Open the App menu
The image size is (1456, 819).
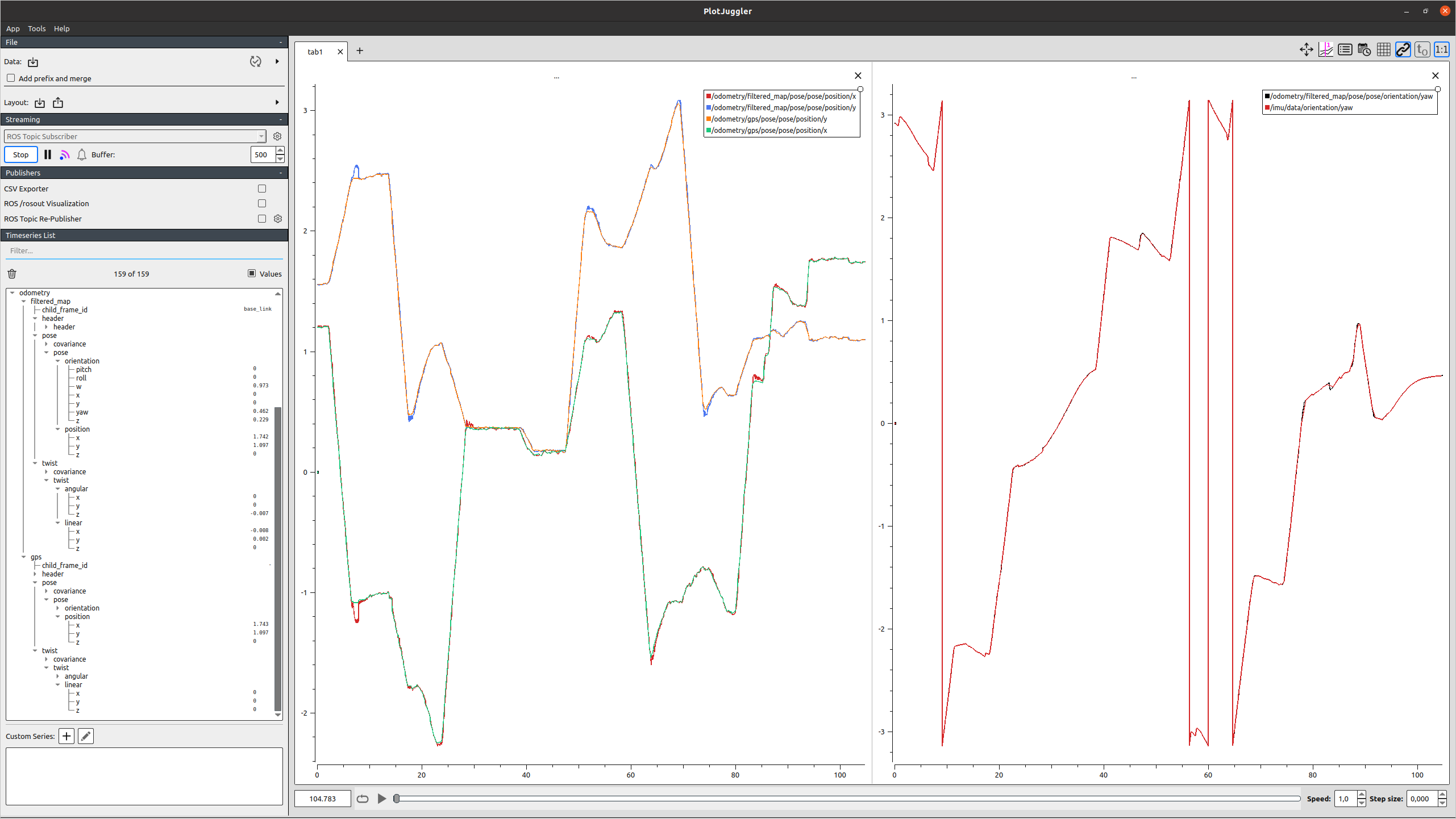(12, 28)
